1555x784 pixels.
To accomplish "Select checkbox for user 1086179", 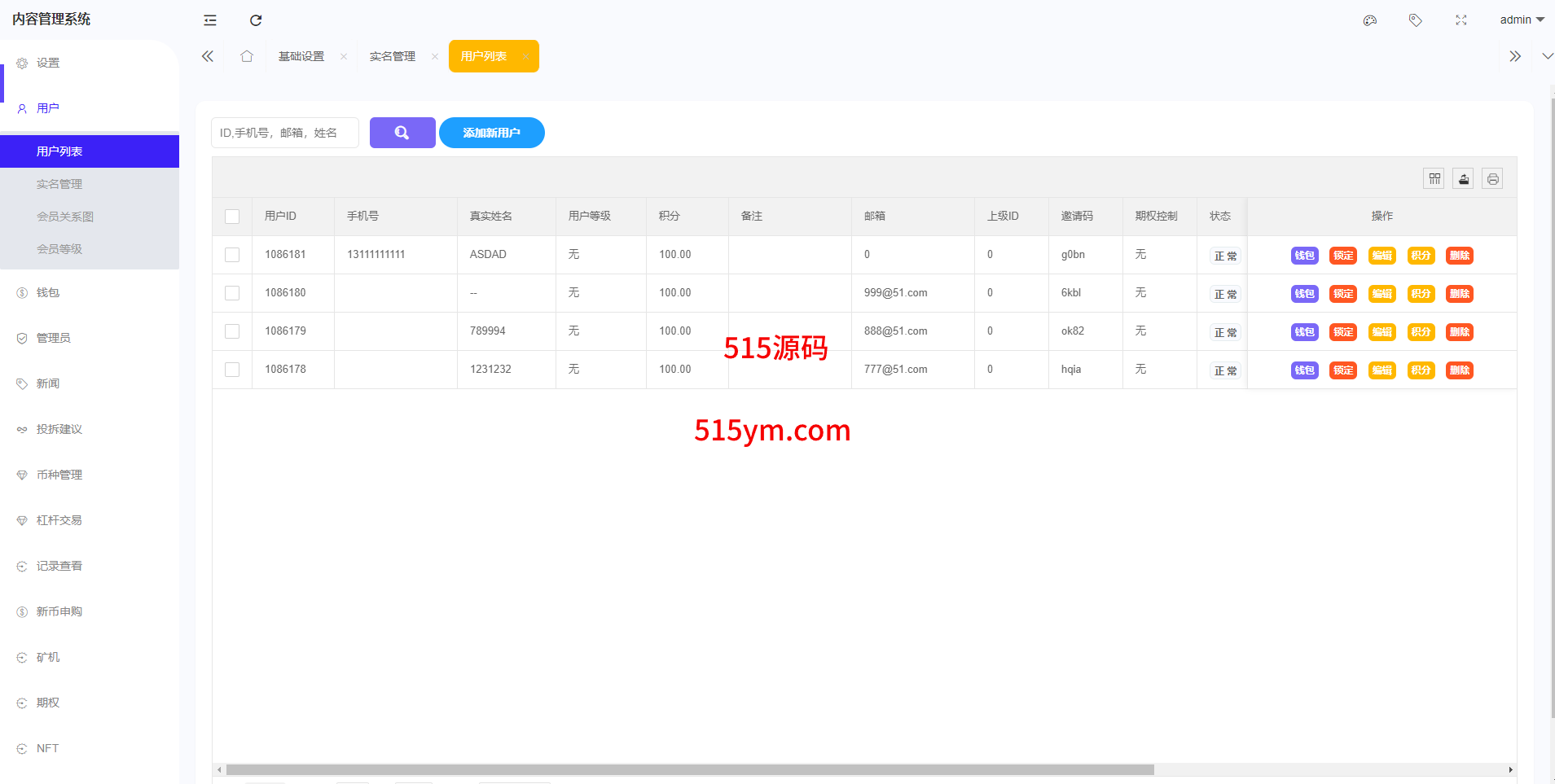I will click(x=232, y=331).
